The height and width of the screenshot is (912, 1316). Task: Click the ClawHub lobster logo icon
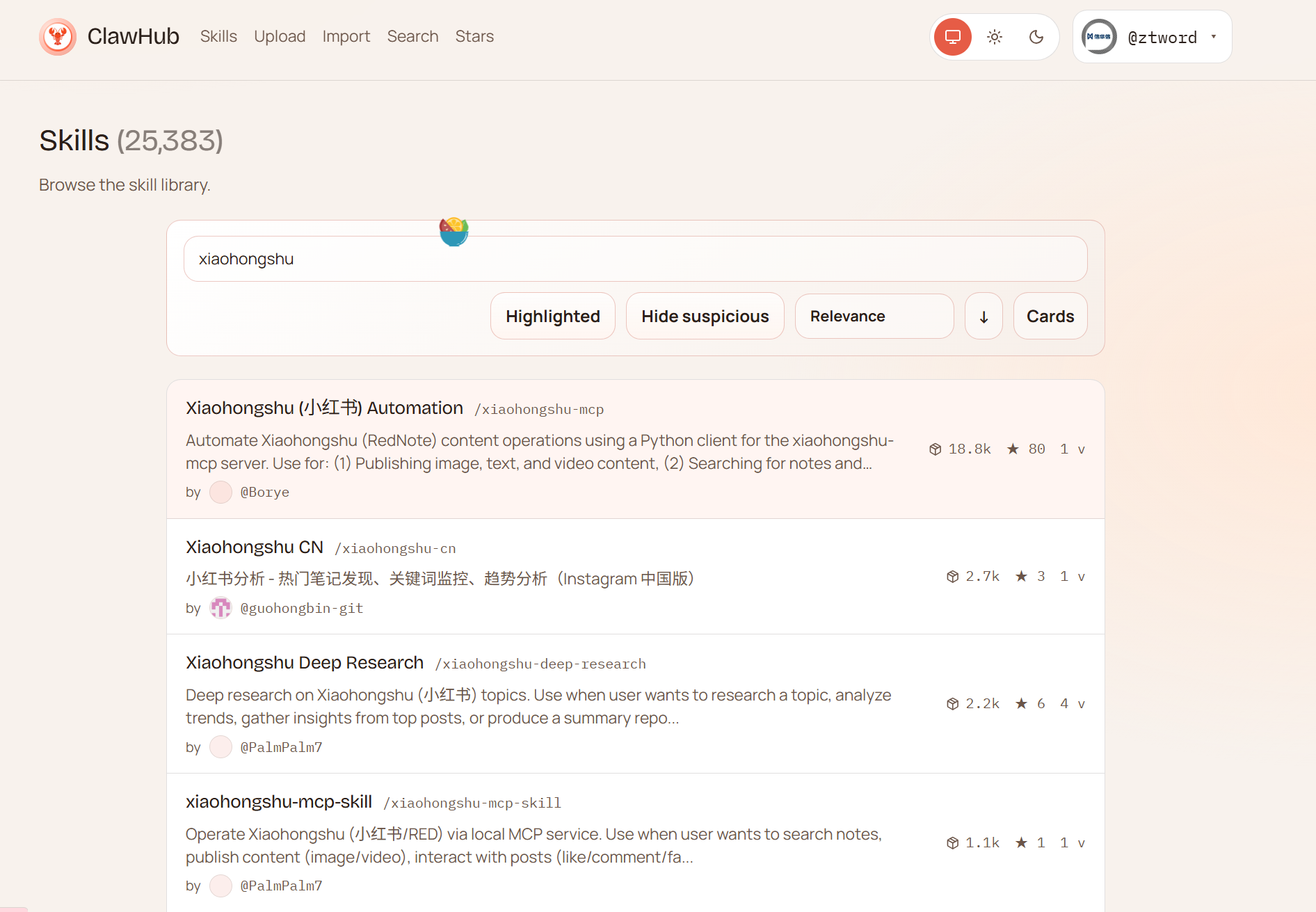58,36
